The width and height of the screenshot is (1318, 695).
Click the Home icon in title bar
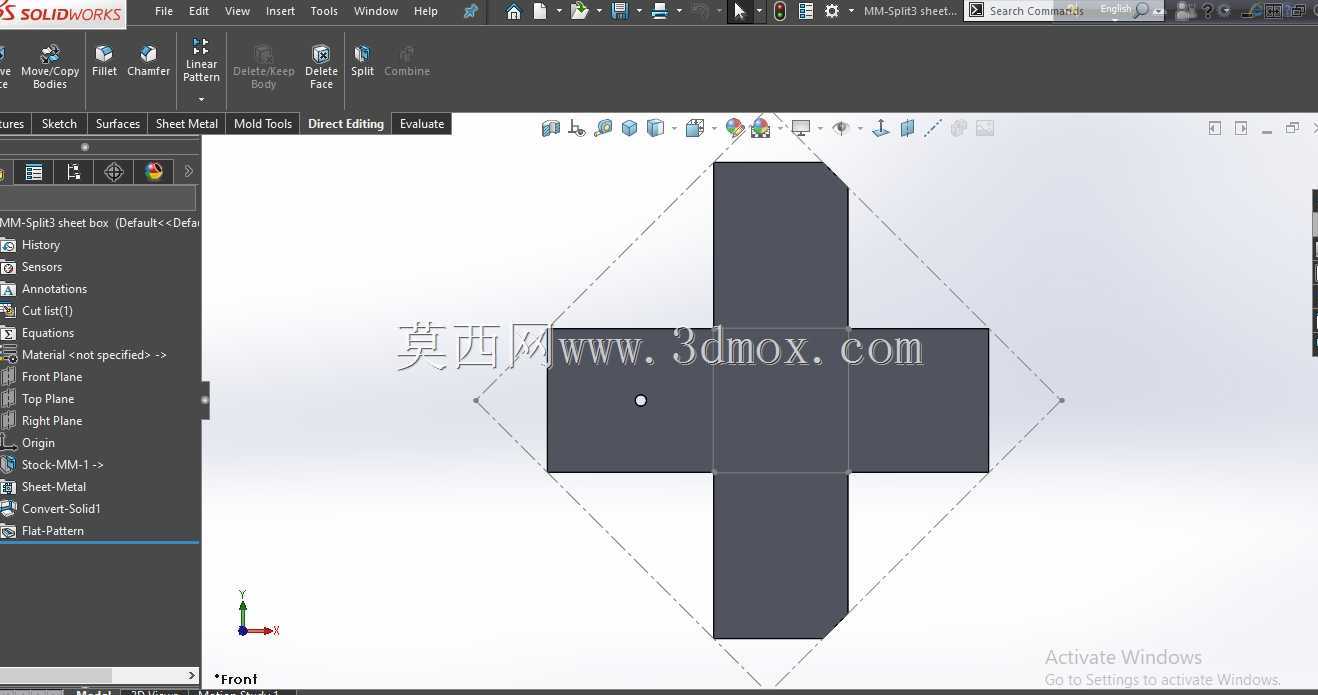513,11
